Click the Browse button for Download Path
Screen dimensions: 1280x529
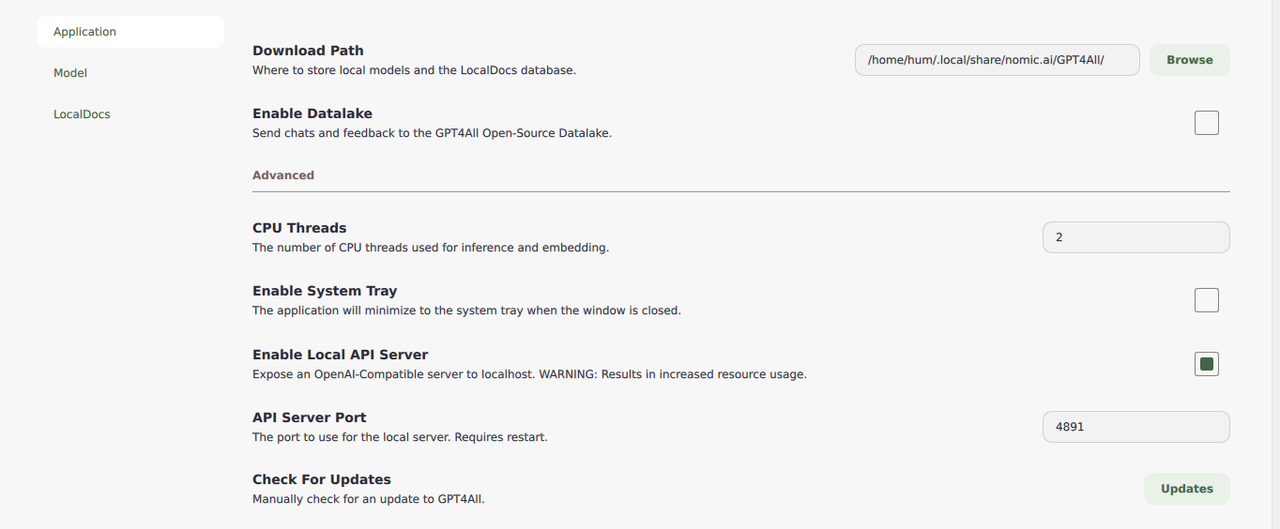tap(1189, 60)
